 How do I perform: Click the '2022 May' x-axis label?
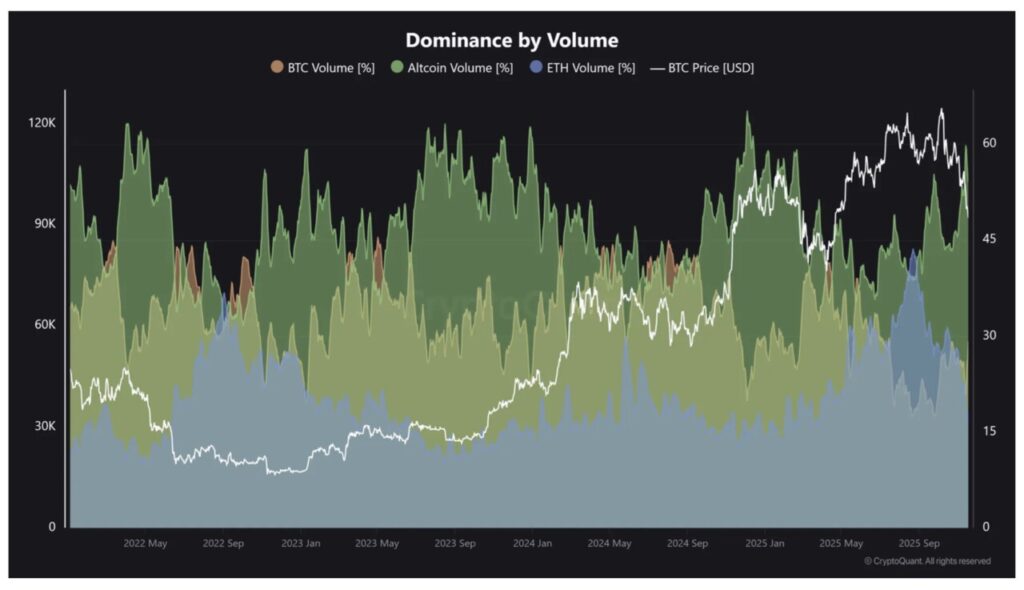point(145,544)
